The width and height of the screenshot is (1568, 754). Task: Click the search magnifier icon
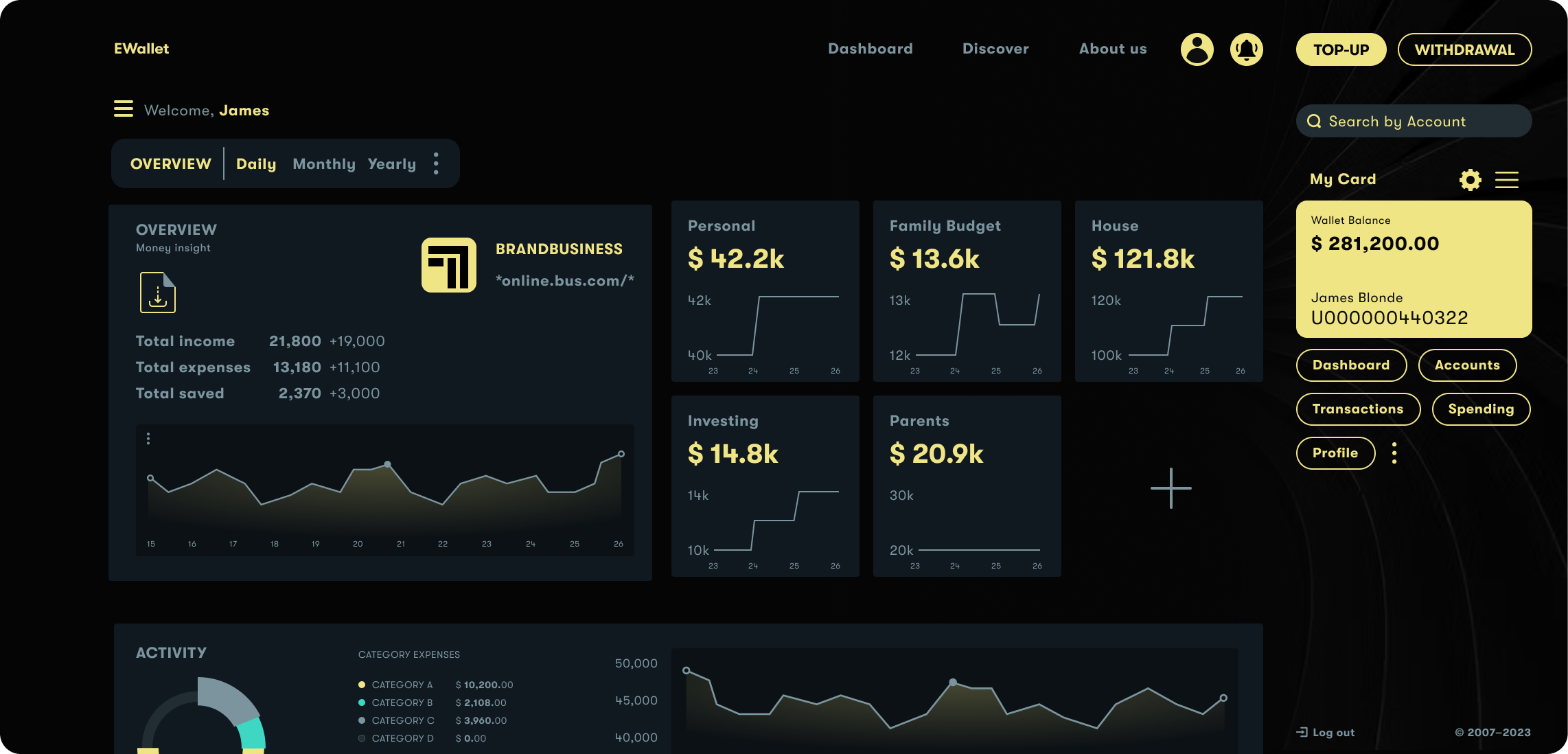[x=1314, y=122]
